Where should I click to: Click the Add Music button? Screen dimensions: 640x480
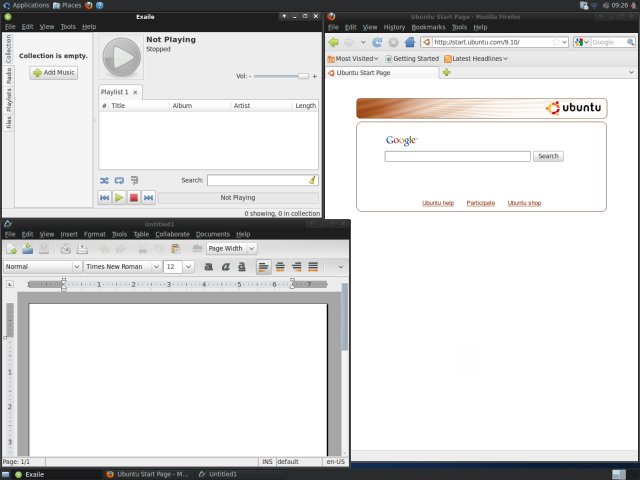[53, 73]
